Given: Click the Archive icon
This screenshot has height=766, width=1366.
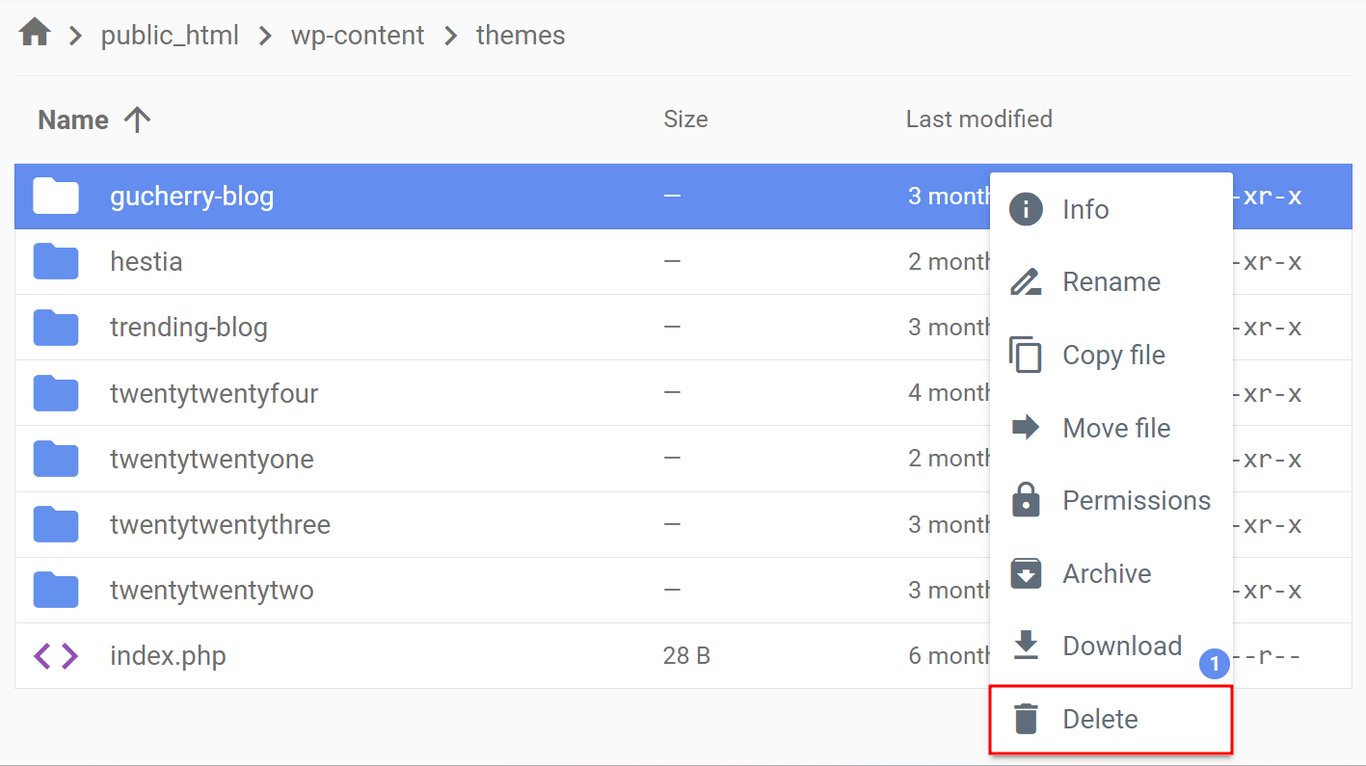Looking at the screenshot, I should click(1025, 573).
